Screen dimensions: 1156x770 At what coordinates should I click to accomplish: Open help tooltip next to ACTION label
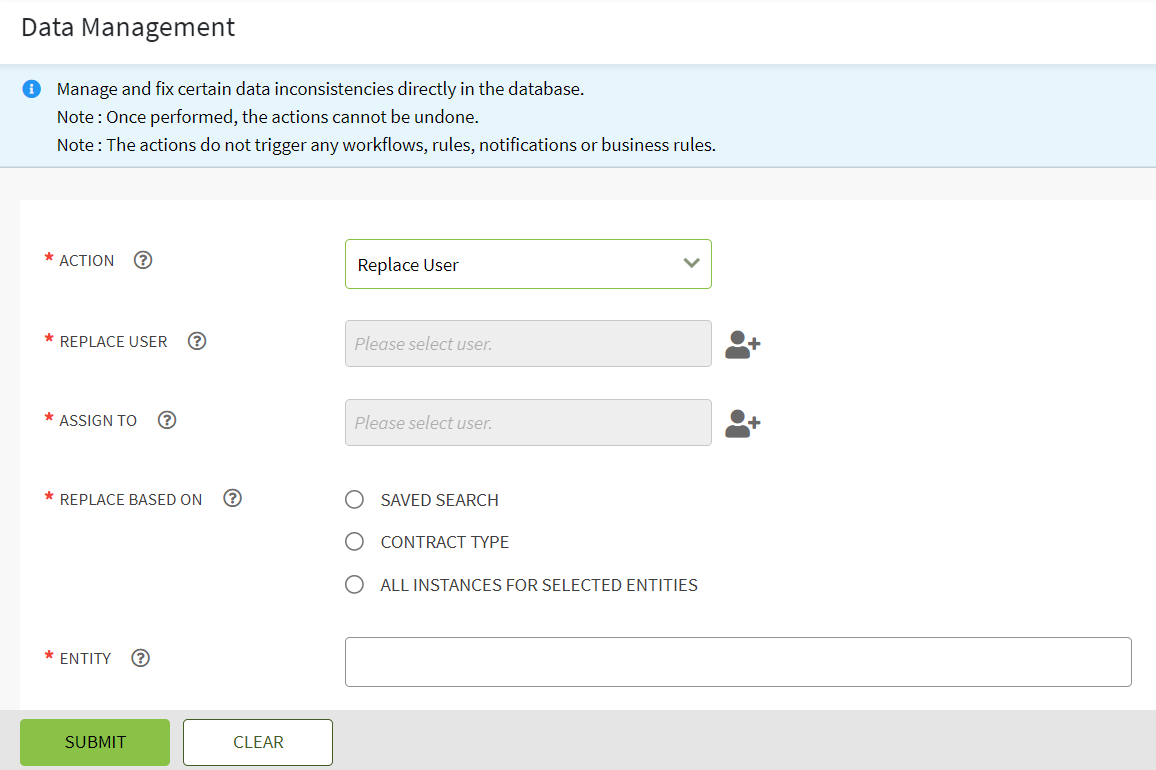(x=143, y=261)
